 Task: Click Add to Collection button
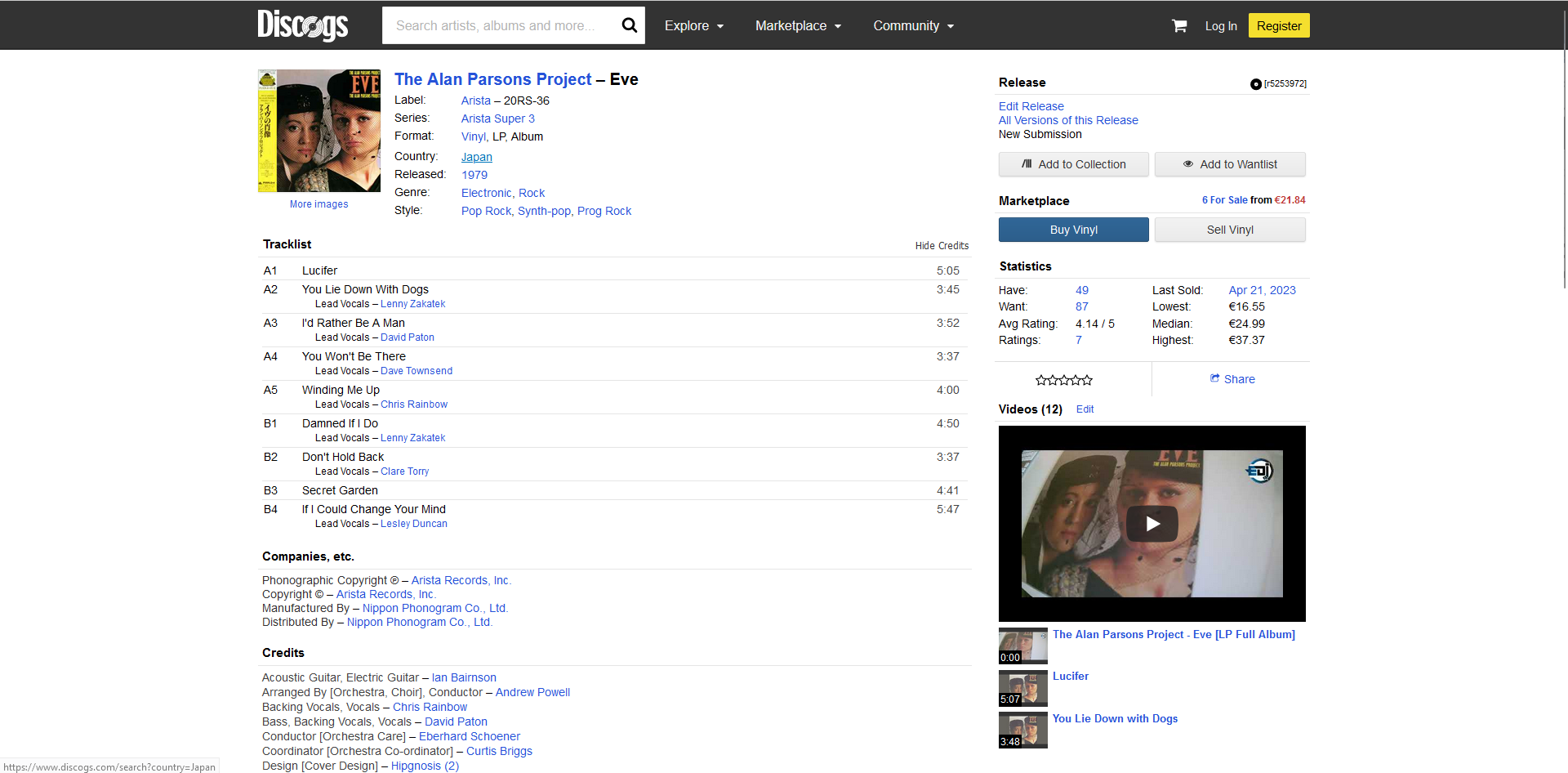(1073, 164)
